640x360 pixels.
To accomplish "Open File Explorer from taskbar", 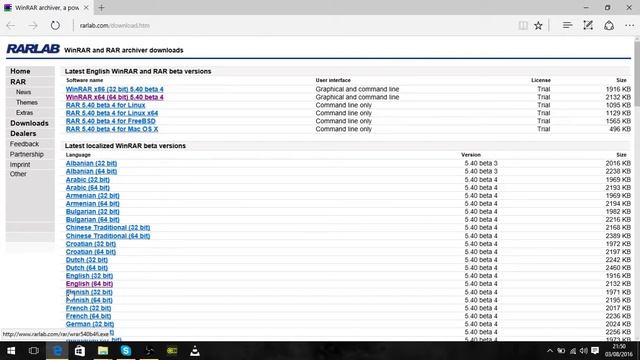I will [x=103, y=351].
